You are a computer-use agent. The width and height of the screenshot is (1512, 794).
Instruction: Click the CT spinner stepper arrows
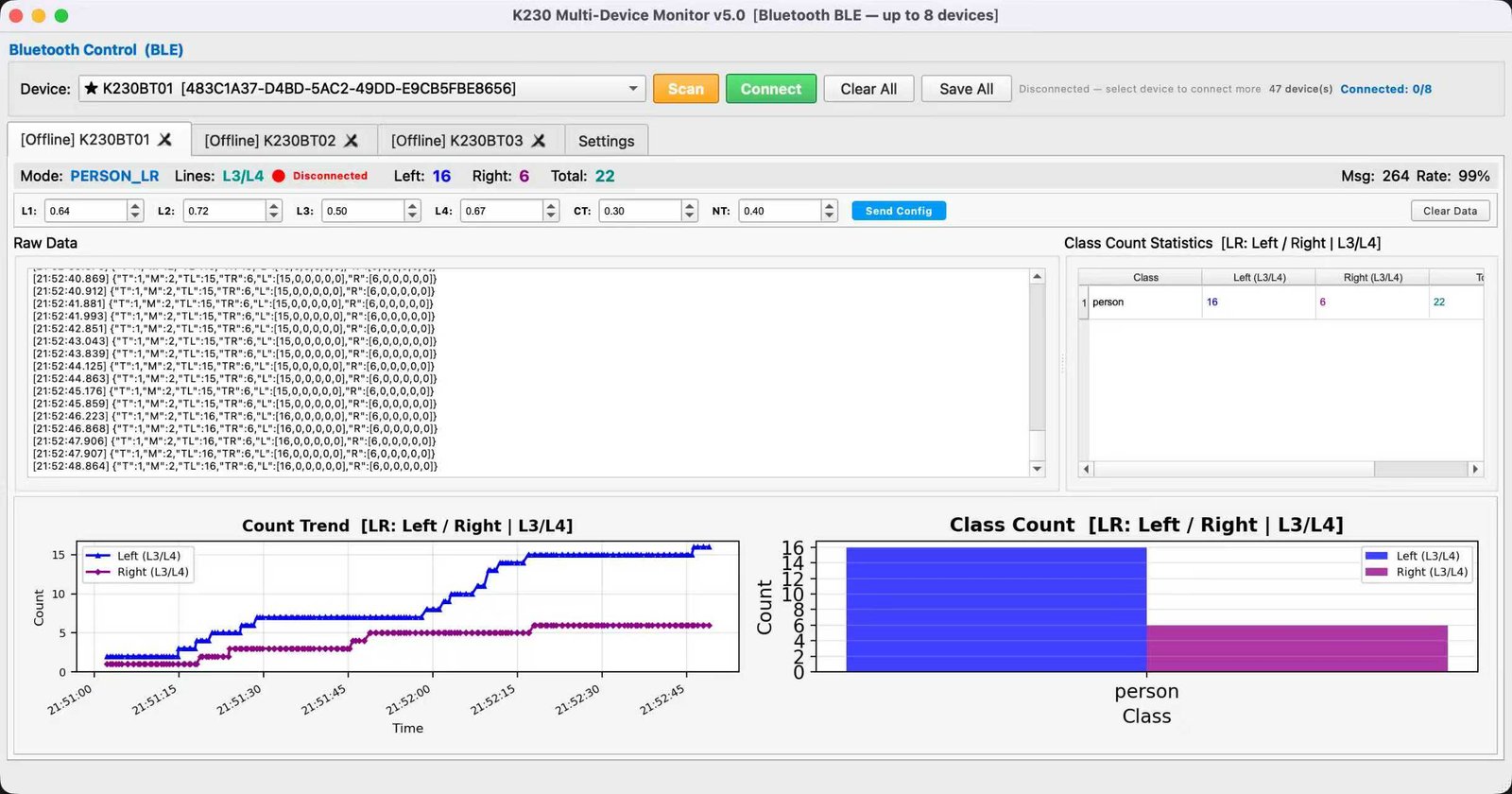(x=690, y=211)
